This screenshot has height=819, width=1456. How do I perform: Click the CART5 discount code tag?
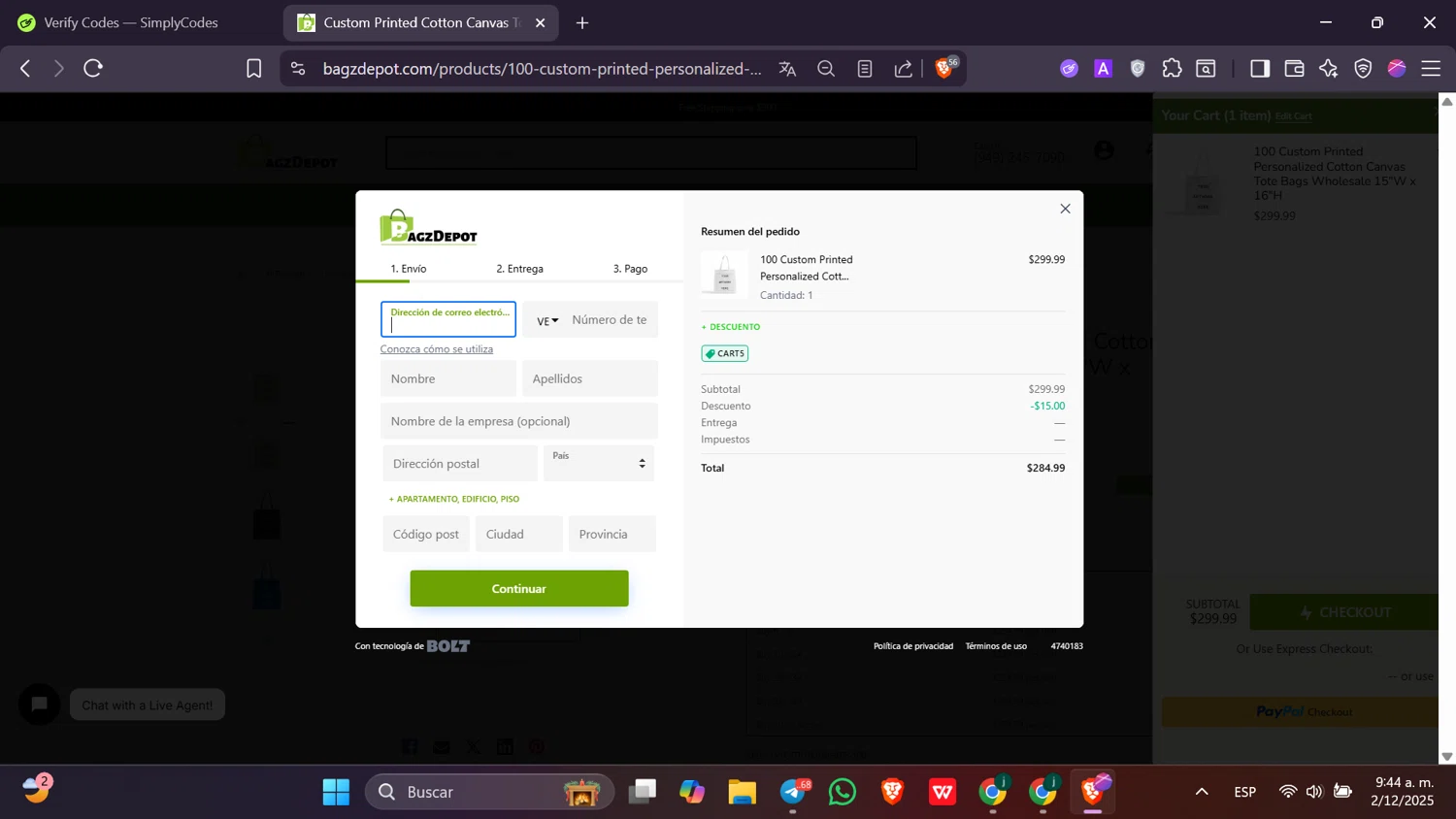pyautogui.click(x=725, y=353)
